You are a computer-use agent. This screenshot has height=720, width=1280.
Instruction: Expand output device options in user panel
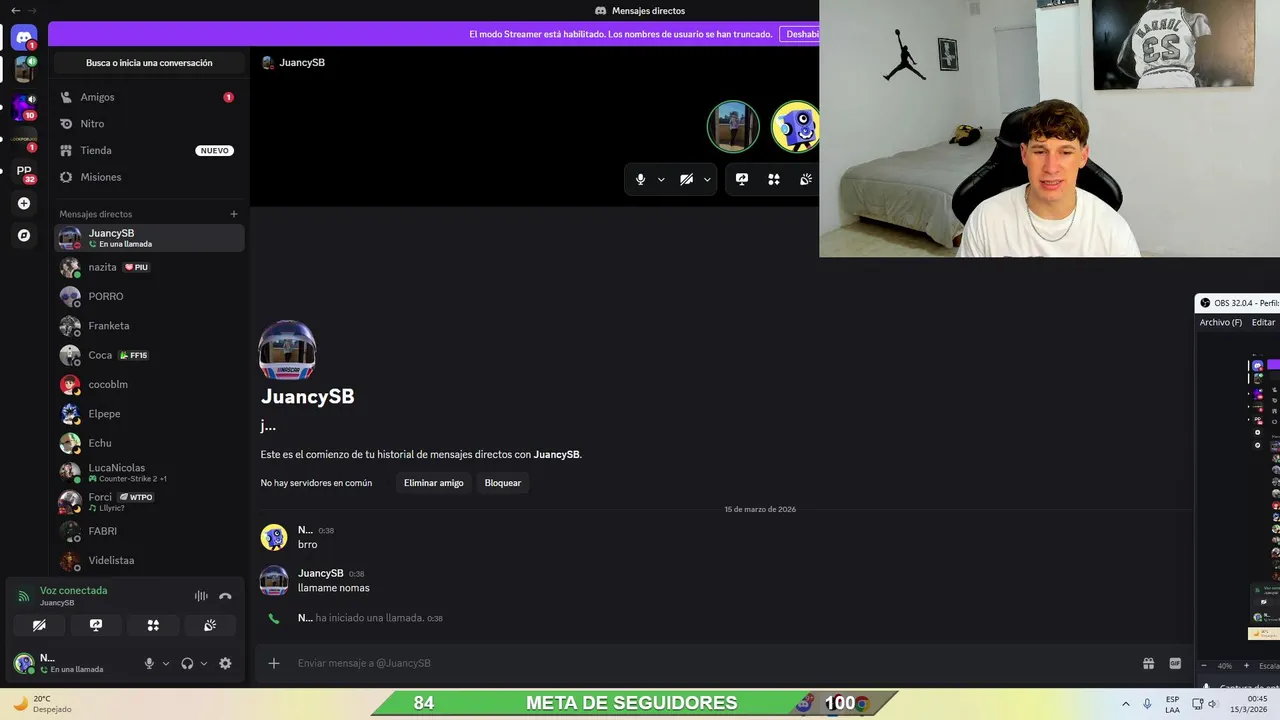coord(204,663)
